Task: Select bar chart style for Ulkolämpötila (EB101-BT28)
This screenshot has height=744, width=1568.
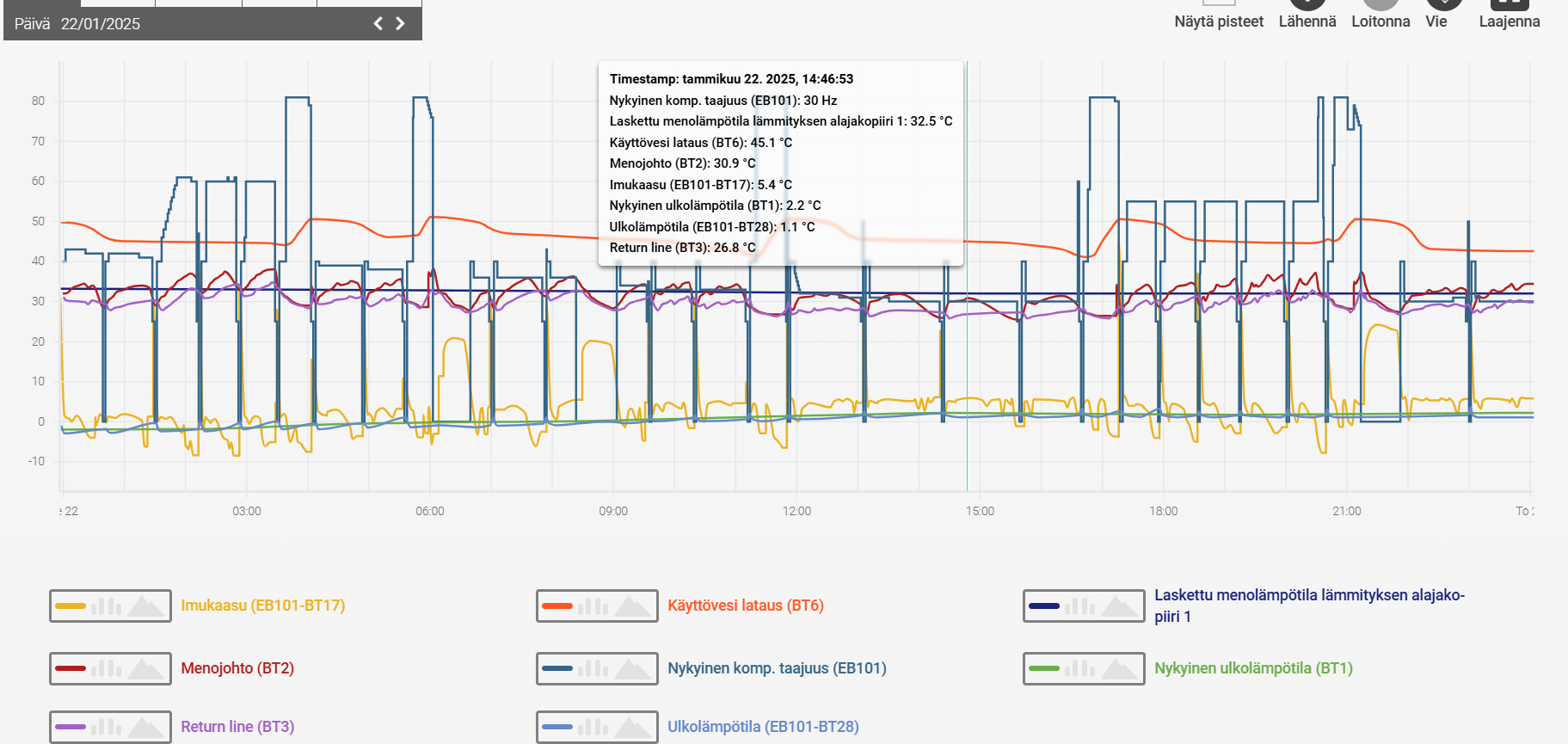Action: pyautogui.click(x=593, y=727)
